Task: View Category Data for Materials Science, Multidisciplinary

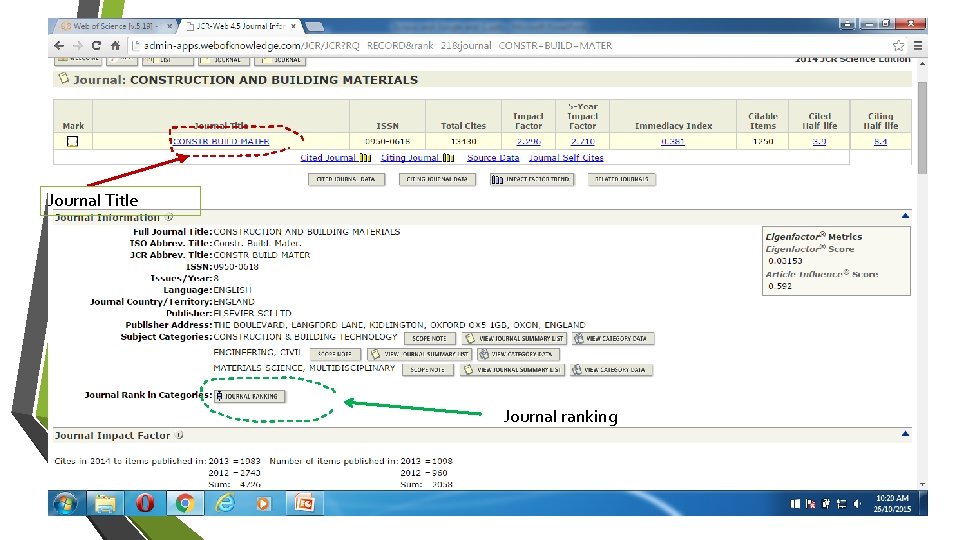Action: [x=611, y=370]
